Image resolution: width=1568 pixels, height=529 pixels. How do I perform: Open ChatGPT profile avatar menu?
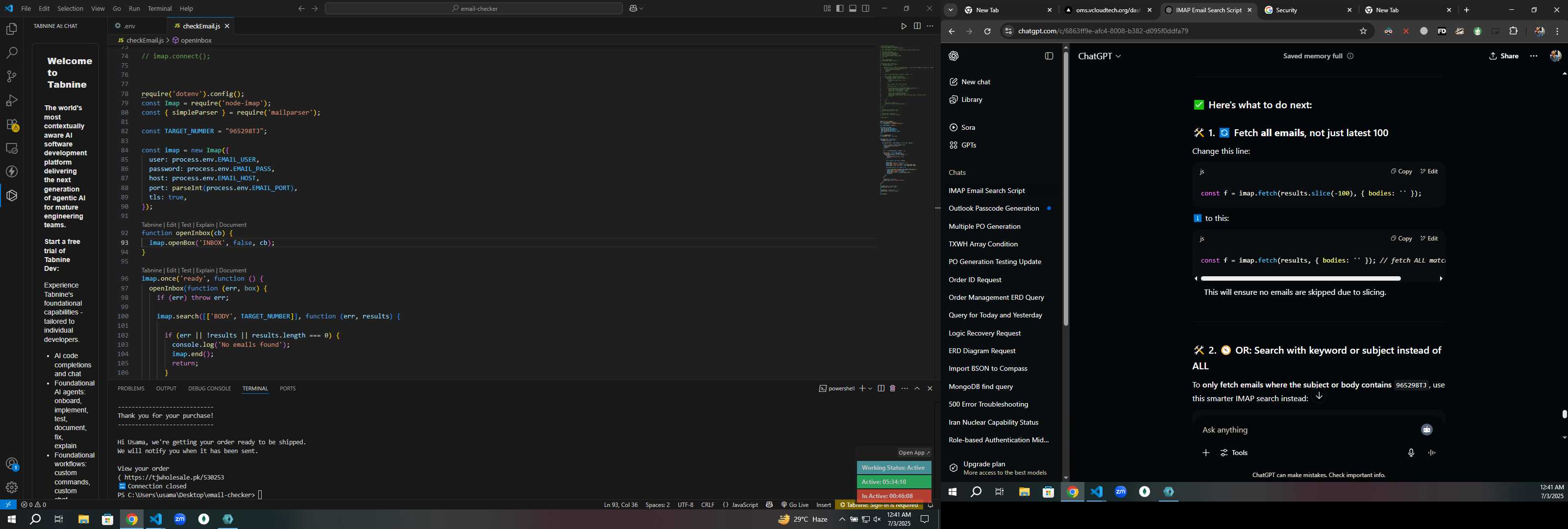[x=1555, y=56]
